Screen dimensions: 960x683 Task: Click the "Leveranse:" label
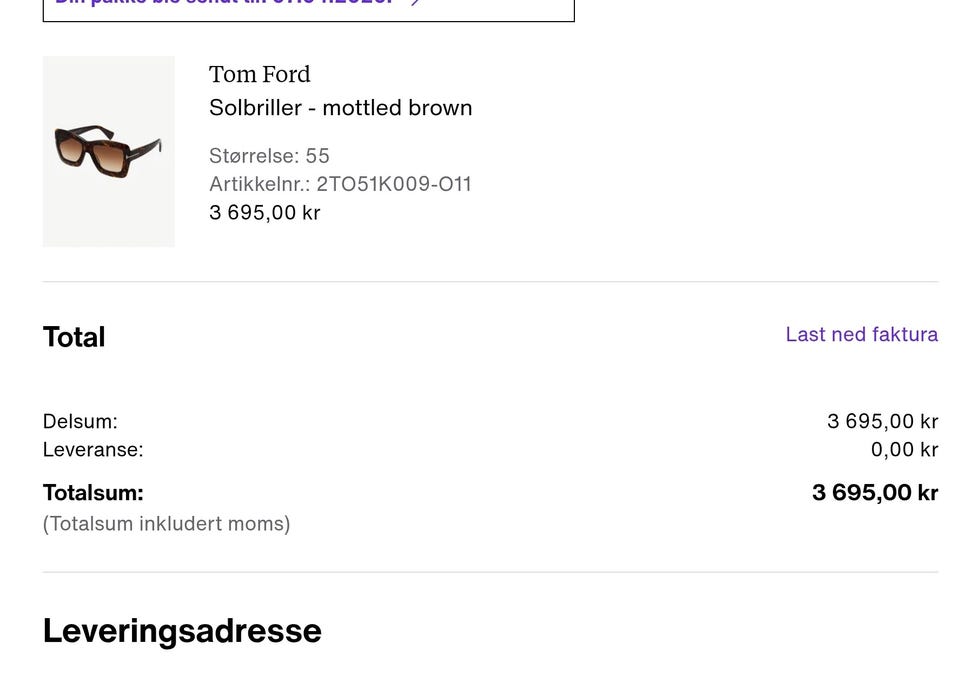point(93,450)
